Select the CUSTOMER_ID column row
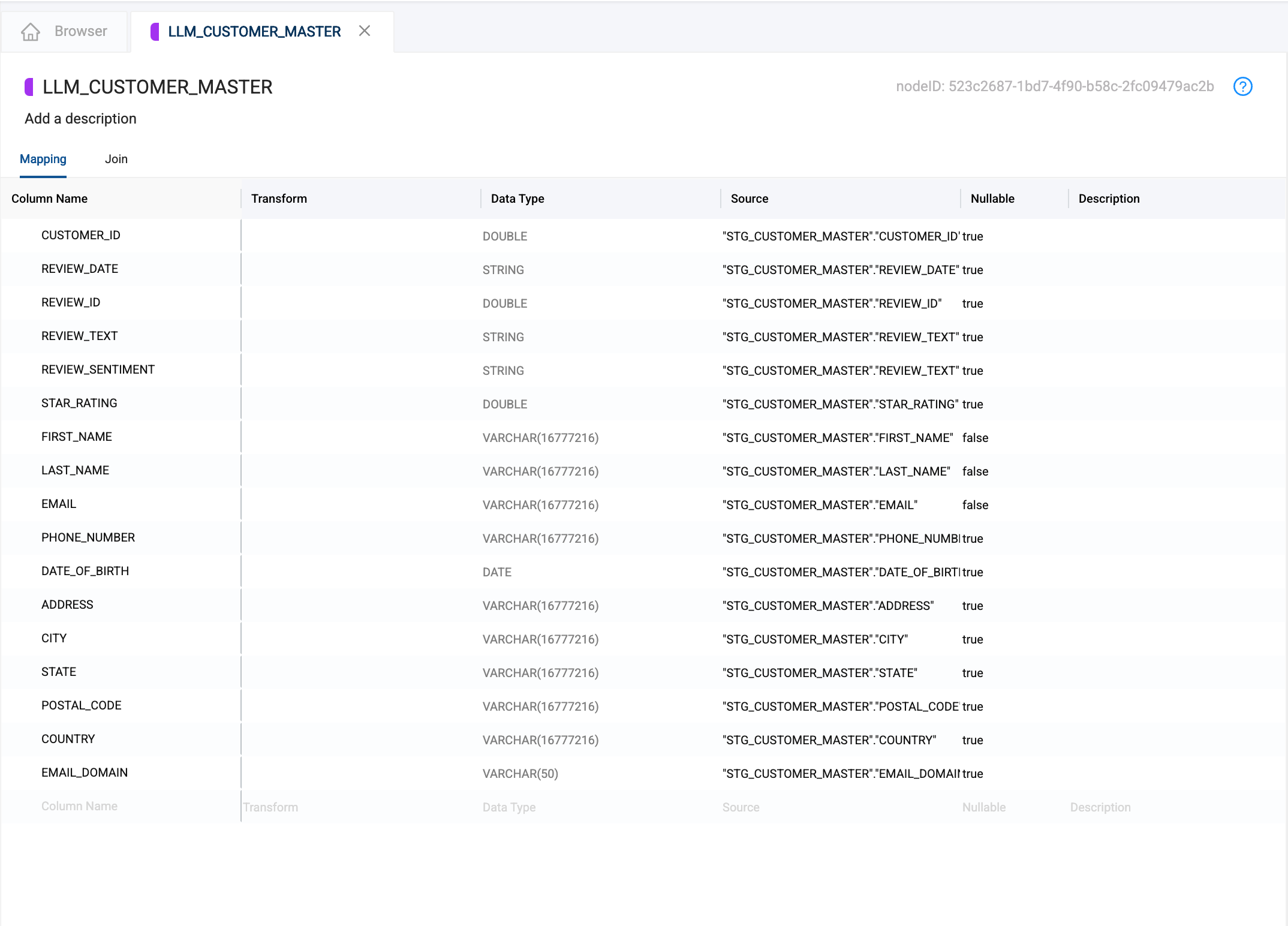The width and height of the screenshot is (1288, 926). pyautogui.click(x=81, y=235)
